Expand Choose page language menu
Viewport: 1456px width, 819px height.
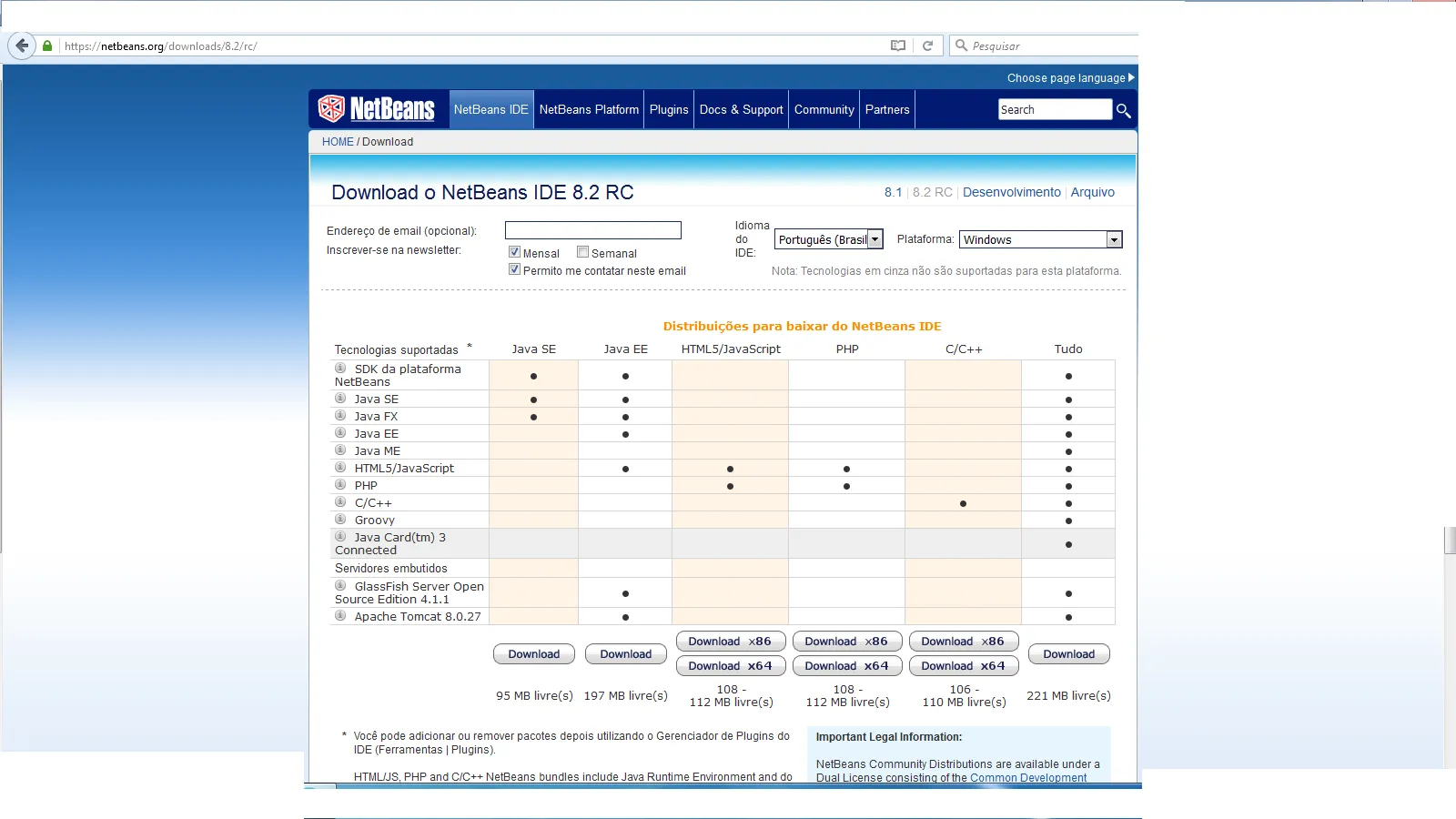click(1070, 78)
